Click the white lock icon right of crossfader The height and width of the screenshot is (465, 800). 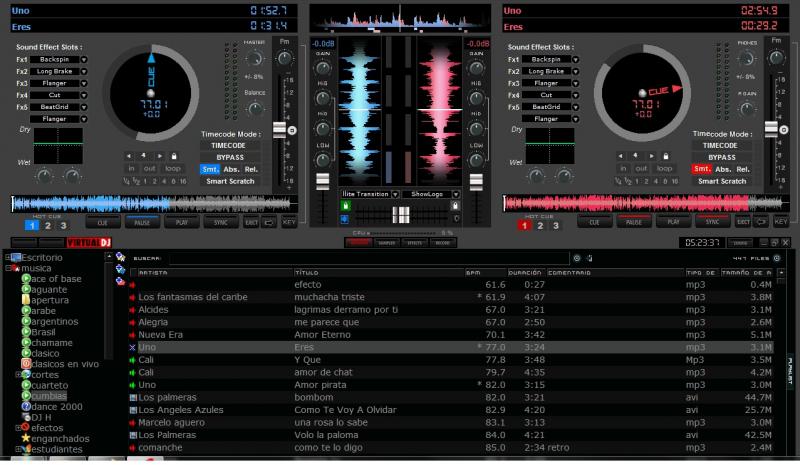point(455,206)
